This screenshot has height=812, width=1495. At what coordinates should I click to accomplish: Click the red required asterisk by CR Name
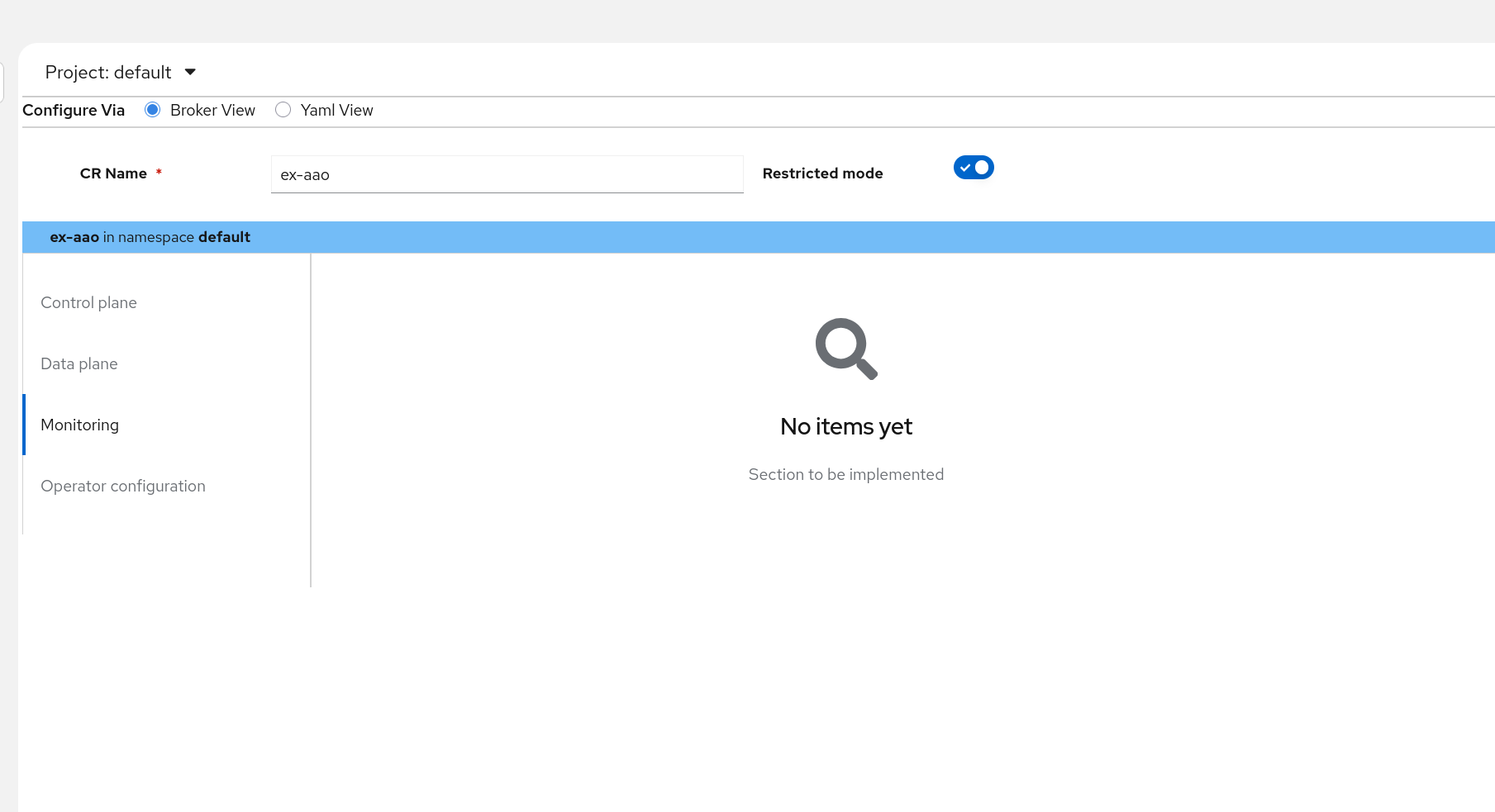(x=159, y=173)
